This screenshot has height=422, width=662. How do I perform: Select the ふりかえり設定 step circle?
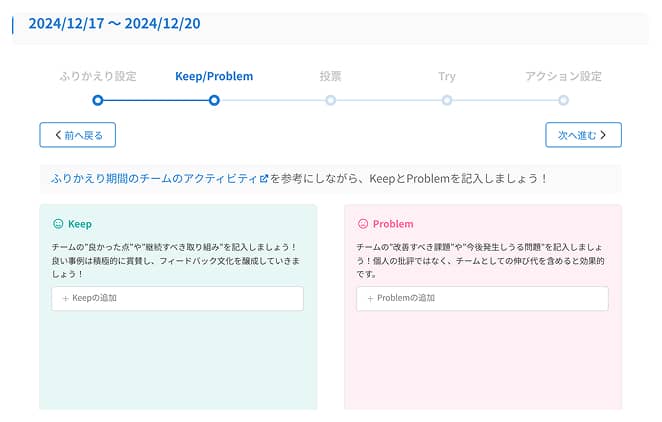[x=98, y=100]
